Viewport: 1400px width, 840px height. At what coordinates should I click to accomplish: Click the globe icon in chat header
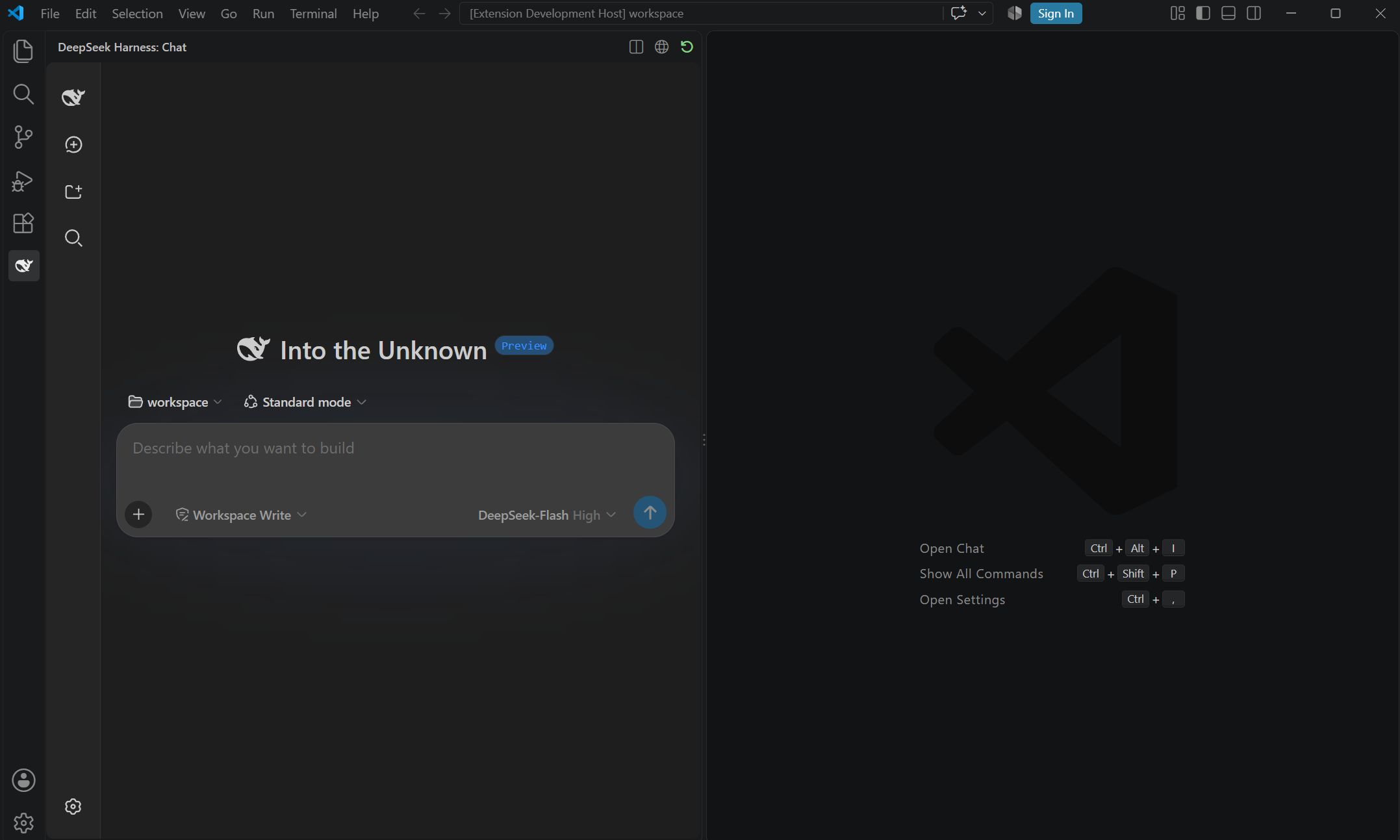661,47
